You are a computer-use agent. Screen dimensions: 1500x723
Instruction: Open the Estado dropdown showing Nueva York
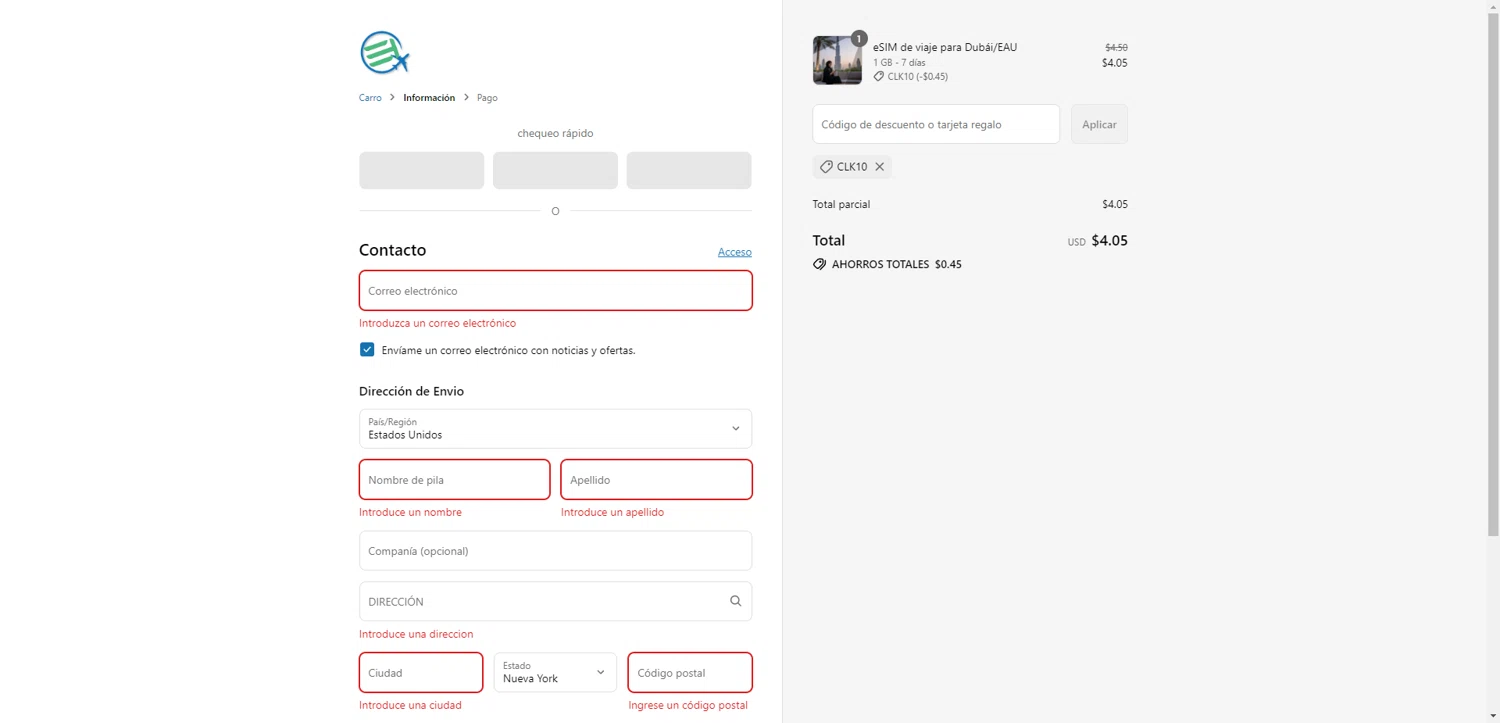click(x=555, y=672)
